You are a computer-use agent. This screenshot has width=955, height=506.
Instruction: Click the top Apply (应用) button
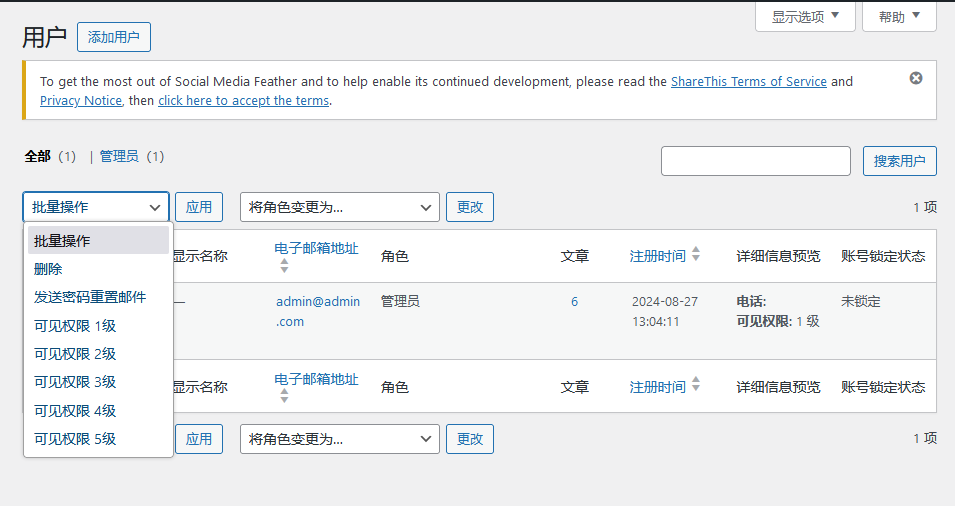click(199, 207)
